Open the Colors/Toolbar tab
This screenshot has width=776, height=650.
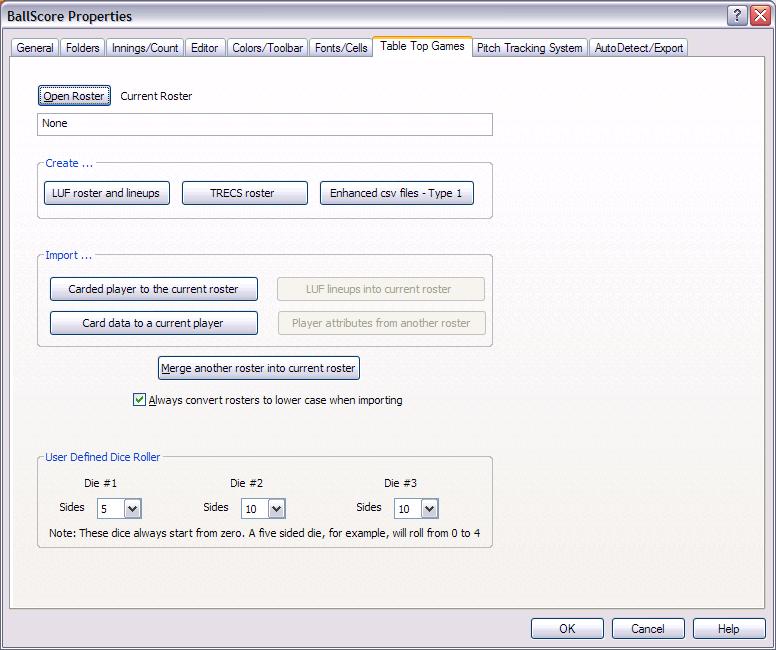(268, 48)
